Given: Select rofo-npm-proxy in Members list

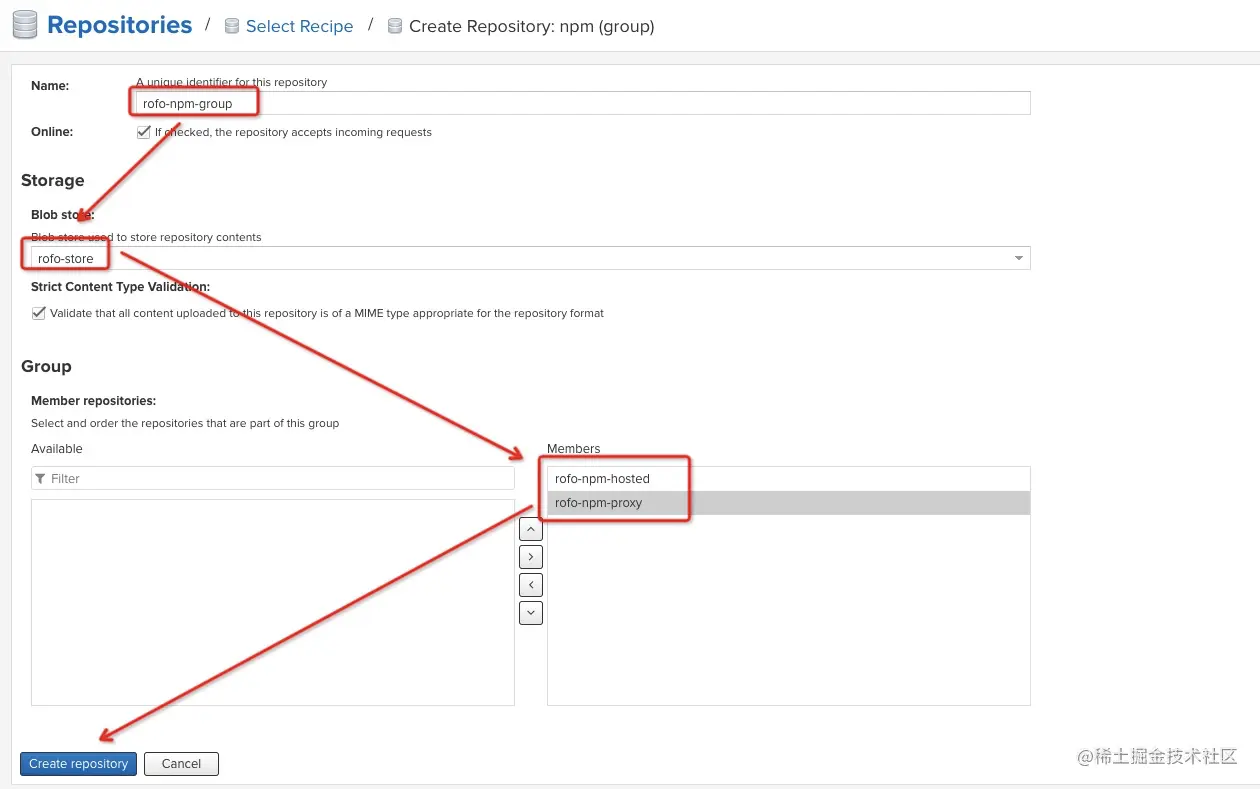Looking at the screenshot, I should pos(788,503).
